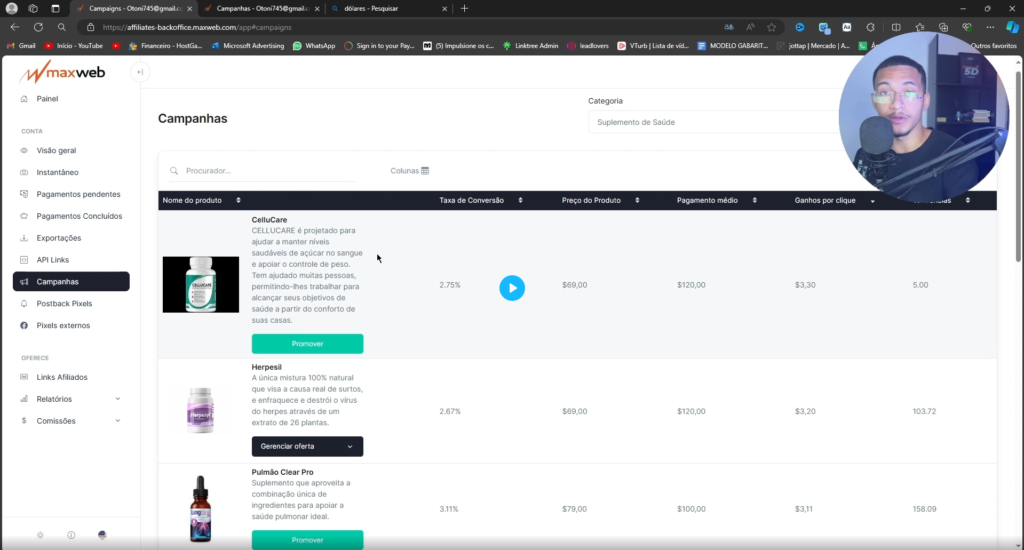The width and height of the screenshot is (1024, 550).
Task: Open the Categoria dropdown
Action: tap(715, 122)
